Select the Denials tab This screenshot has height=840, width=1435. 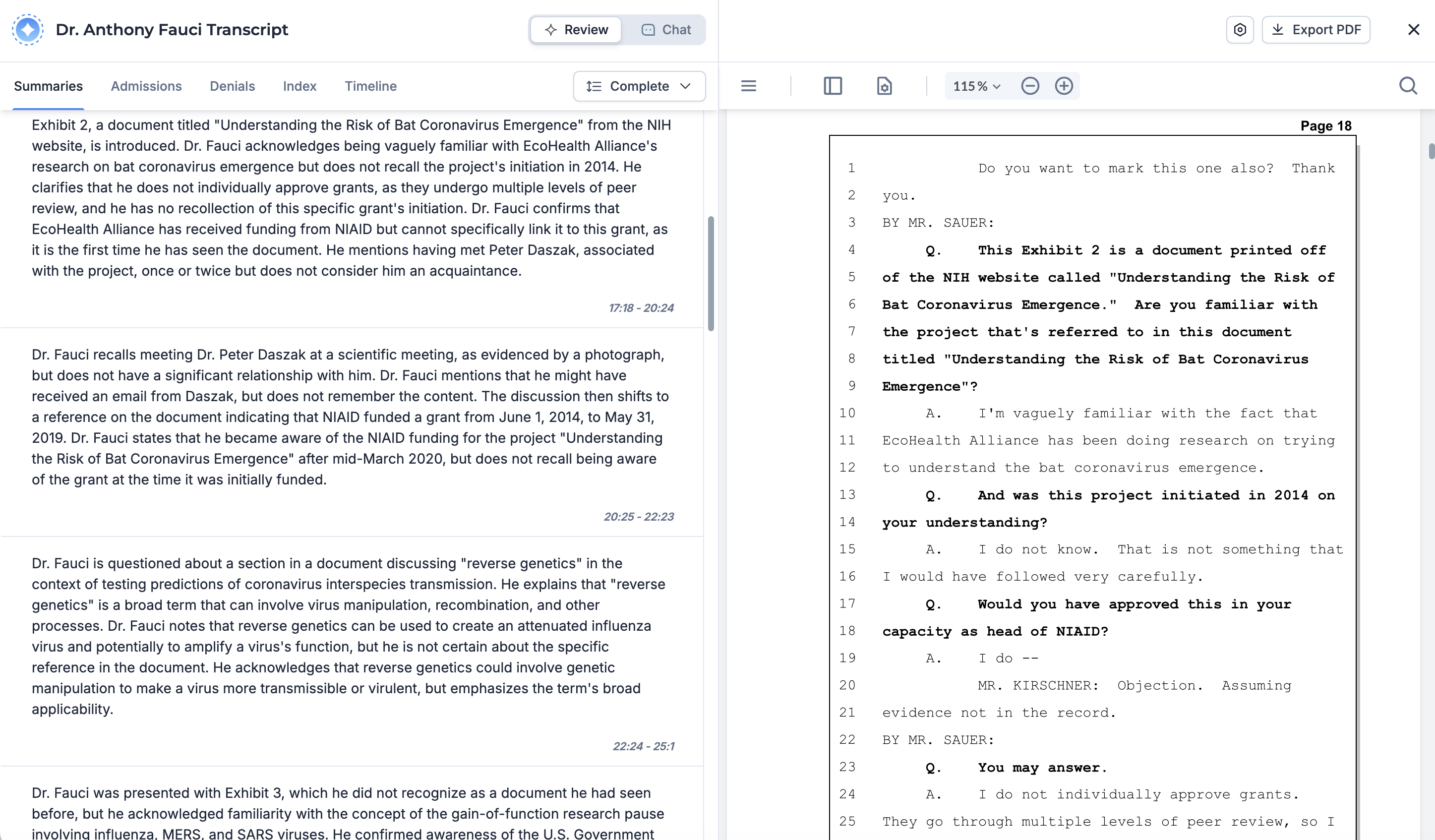pyautogui.click(x=232, y=86)
